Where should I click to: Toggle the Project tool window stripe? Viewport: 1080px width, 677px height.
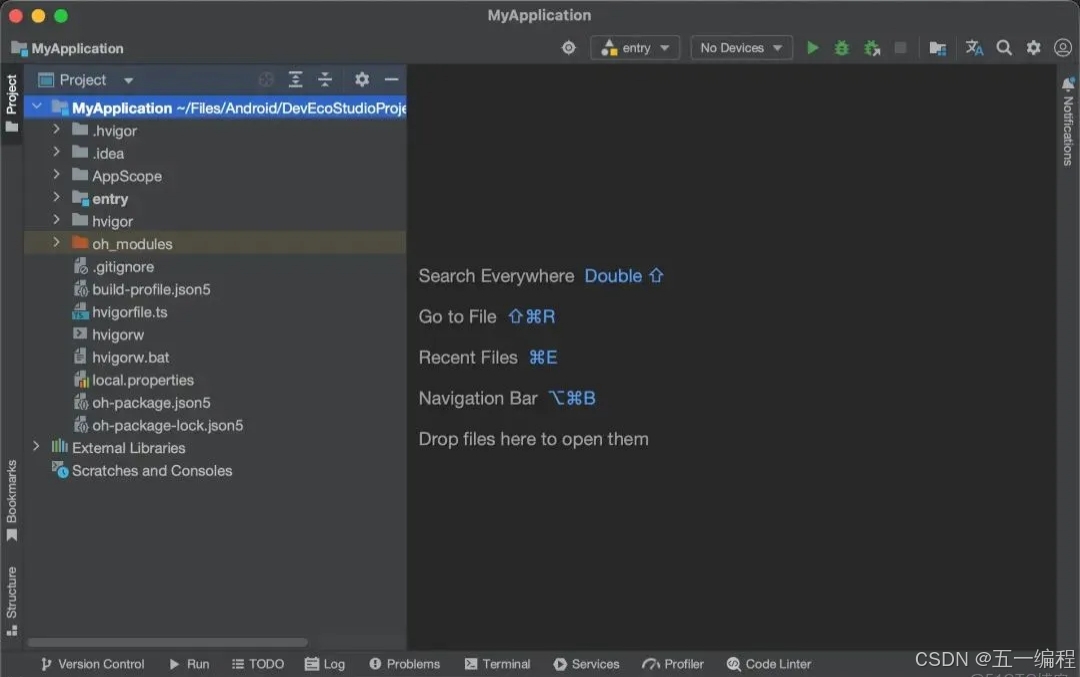(x=12, y=103)
